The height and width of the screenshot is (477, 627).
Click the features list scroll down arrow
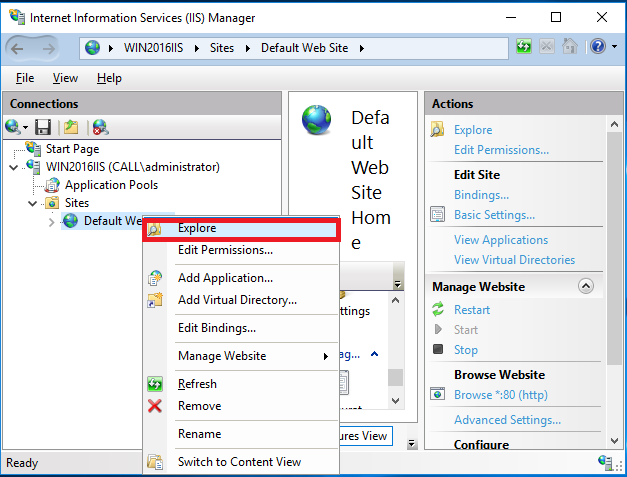pyautogui.click(x=395, y=400)
